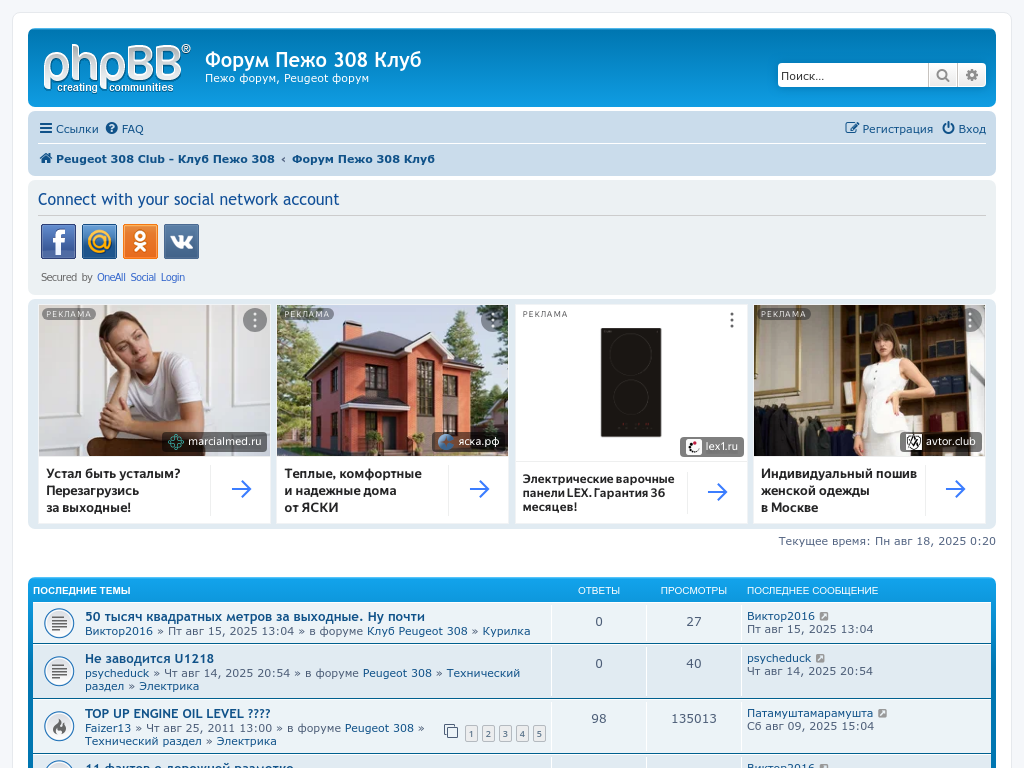The height and width of the screenshot is (768, 1024).
Task: Open the Ссылки quick links menu
Action: [x=69, y=129]
